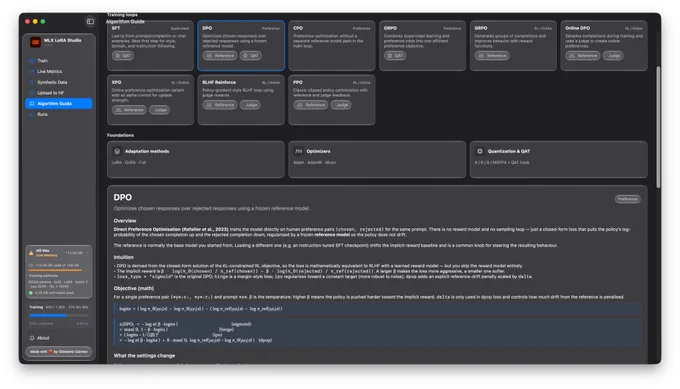The height and width of the screenshot is (389, 680).
Task: Open Live Metrics in the sidebar
Action: pos(59,72)
